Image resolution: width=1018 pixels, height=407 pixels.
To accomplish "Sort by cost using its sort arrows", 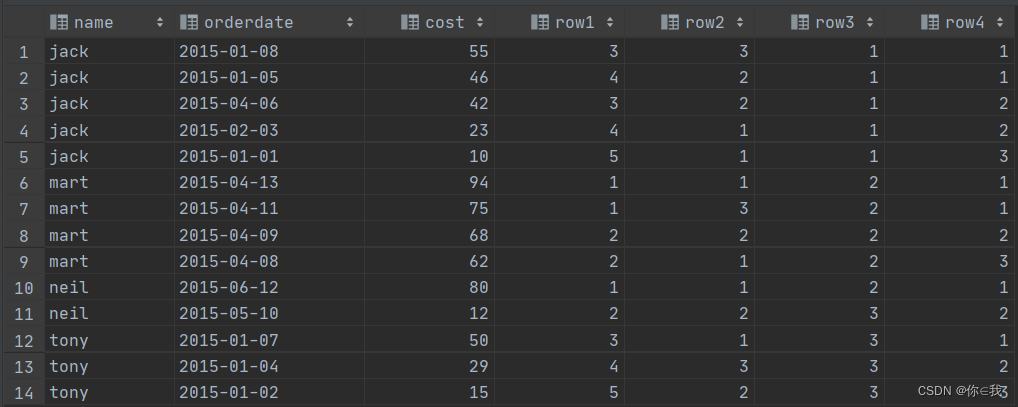I will pos(480,22).
